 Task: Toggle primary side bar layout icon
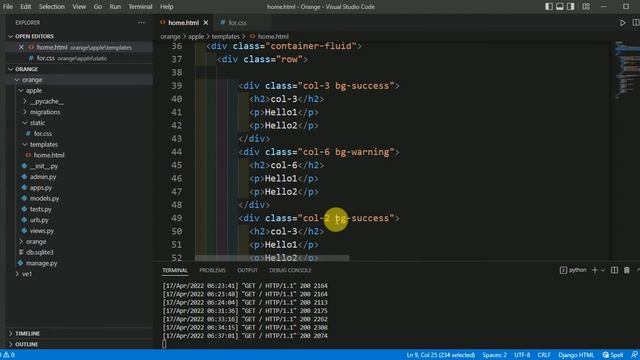[549, 7]
